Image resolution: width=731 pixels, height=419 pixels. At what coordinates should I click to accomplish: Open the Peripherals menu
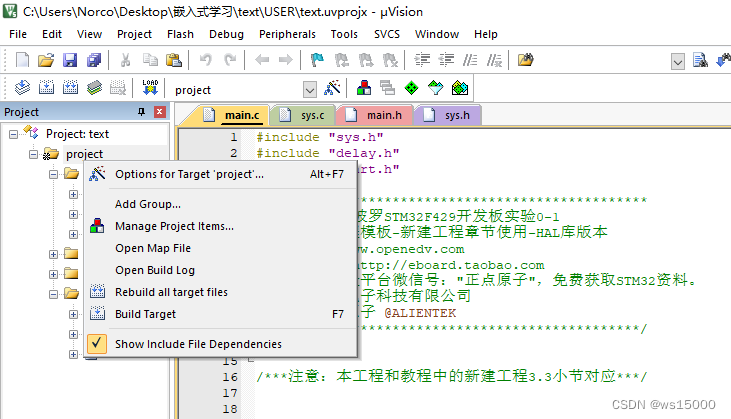tap(287, 34)
